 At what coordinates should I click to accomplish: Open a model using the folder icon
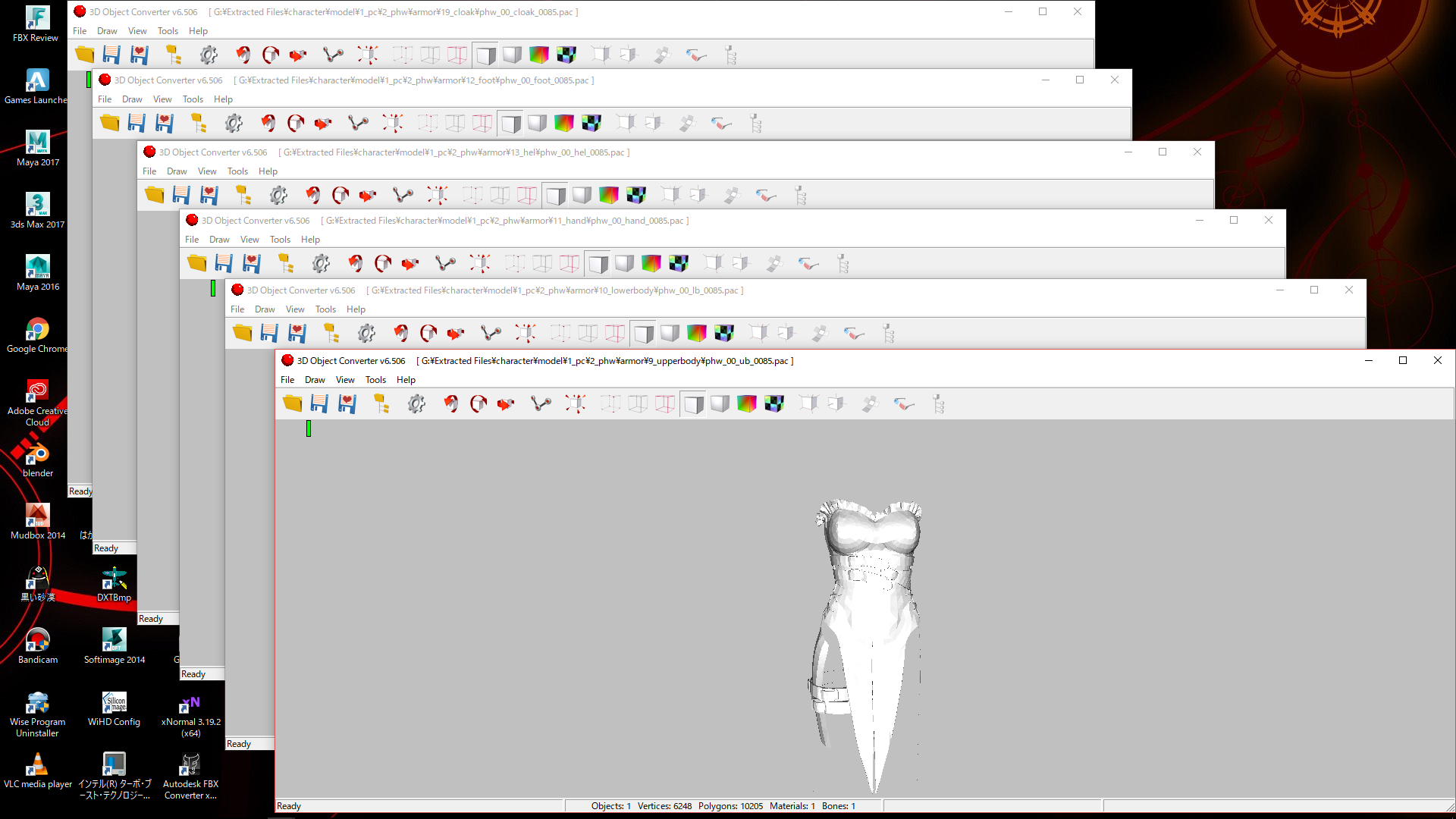tap(291, 403)
